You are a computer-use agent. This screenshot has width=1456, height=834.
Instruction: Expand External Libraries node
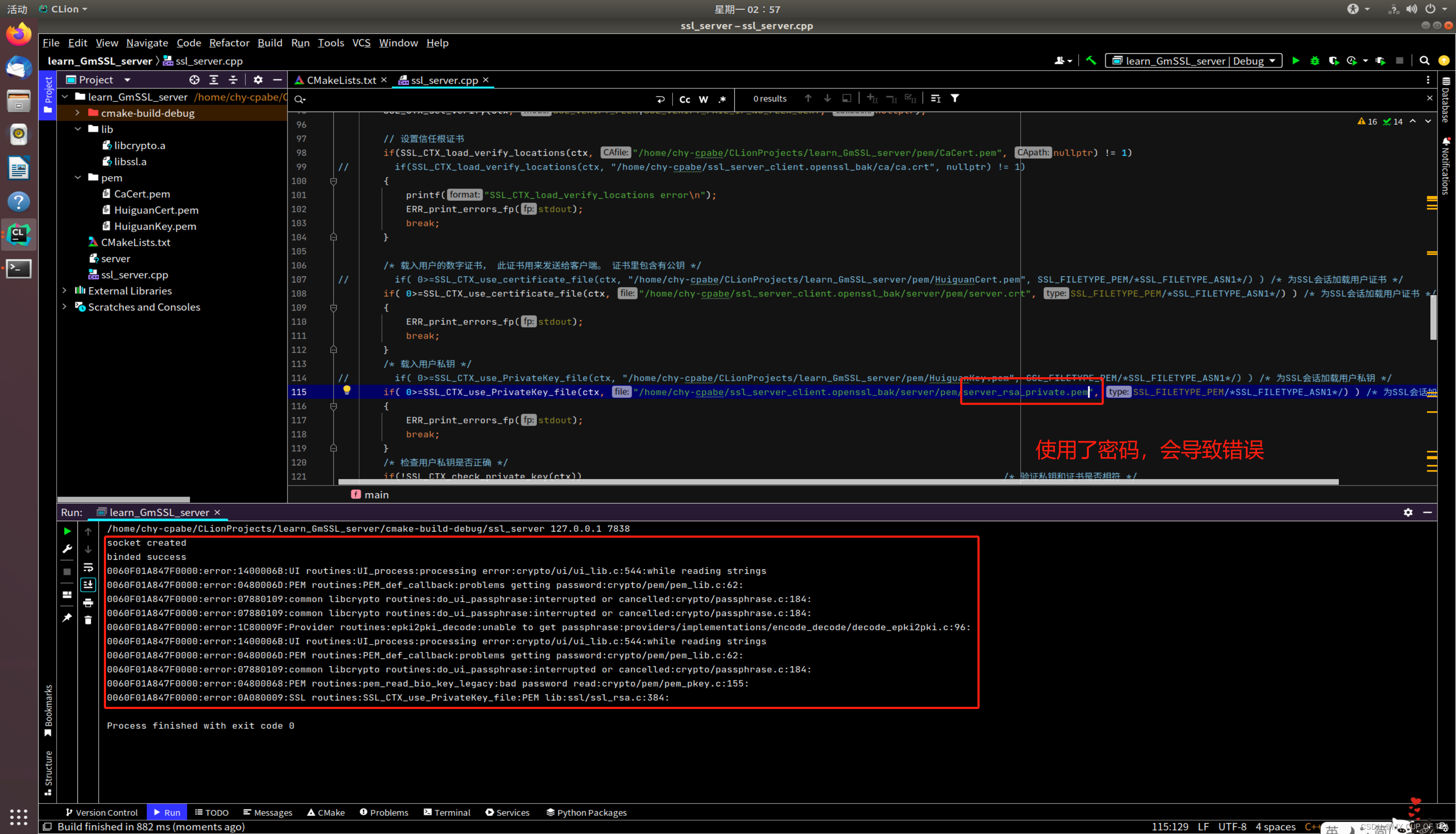(65, 291)
